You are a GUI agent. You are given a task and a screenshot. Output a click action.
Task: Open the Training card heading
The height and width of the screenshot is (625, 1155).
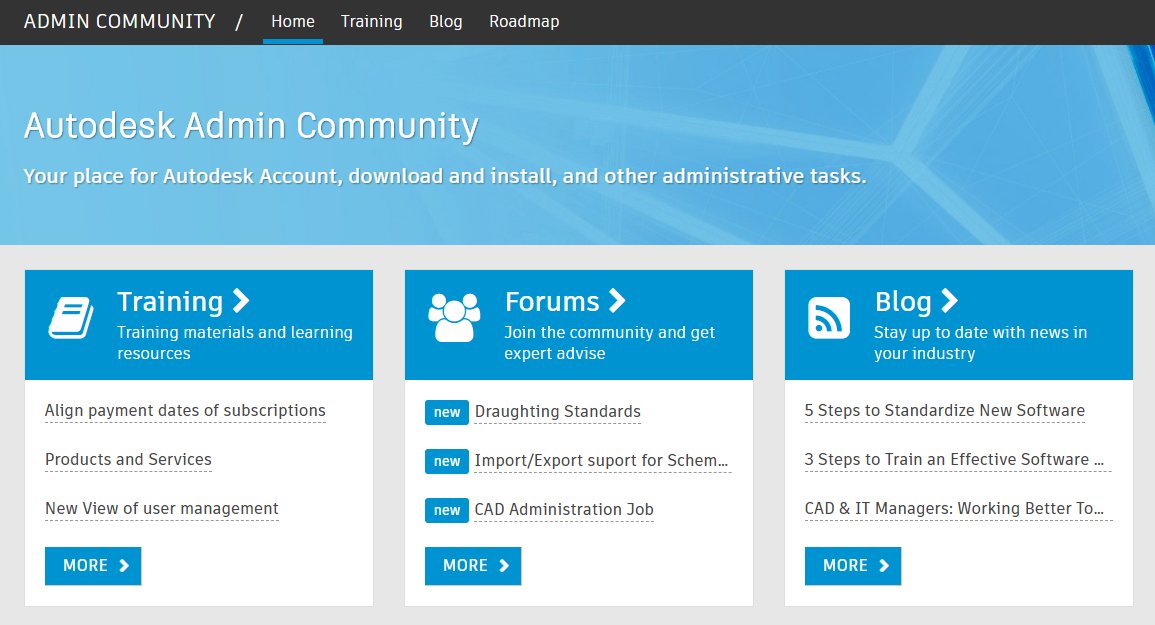pos(169,301)
